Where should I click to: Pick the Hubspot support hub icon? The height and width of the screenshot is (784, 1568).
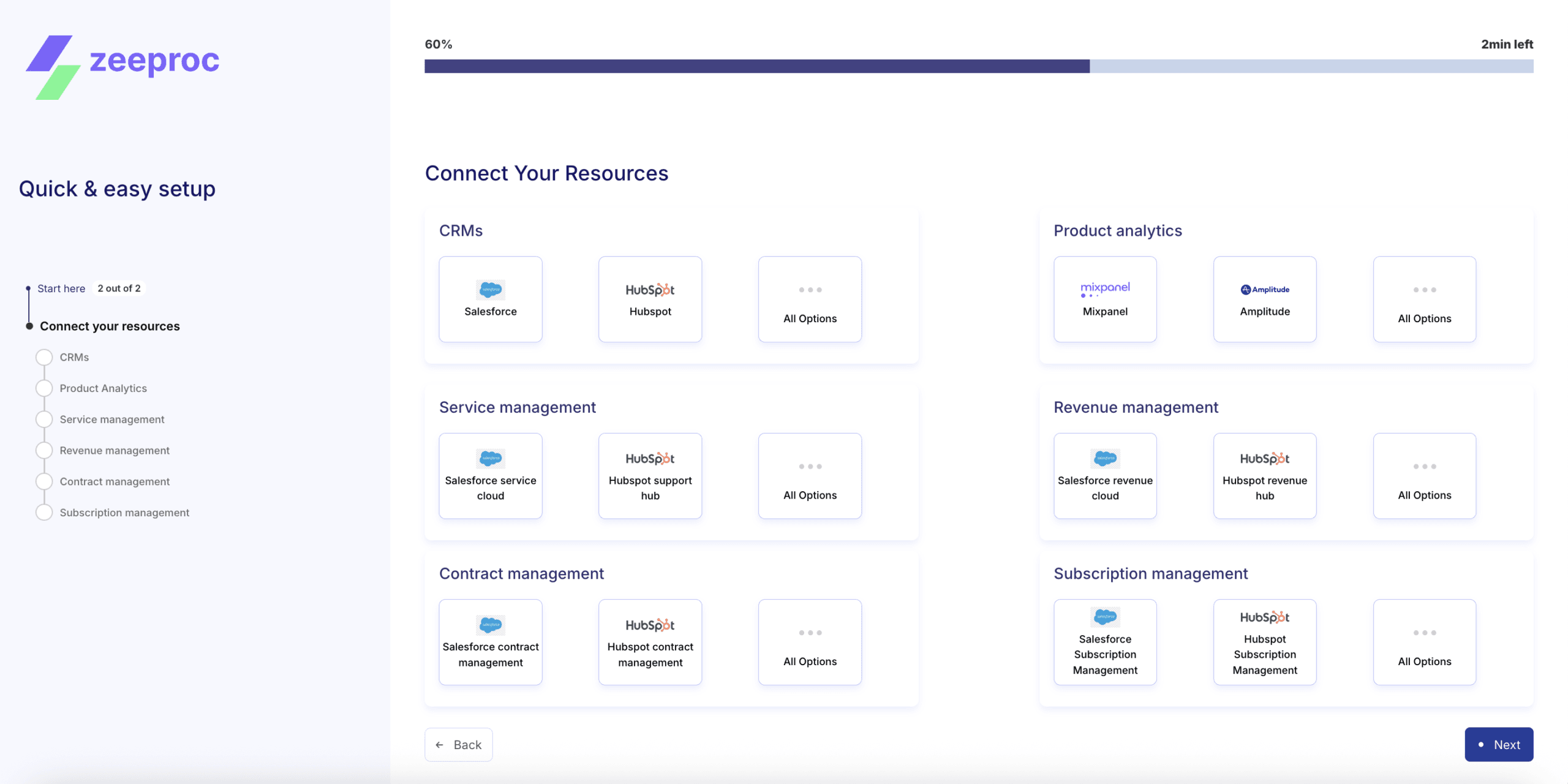point(650,475)
